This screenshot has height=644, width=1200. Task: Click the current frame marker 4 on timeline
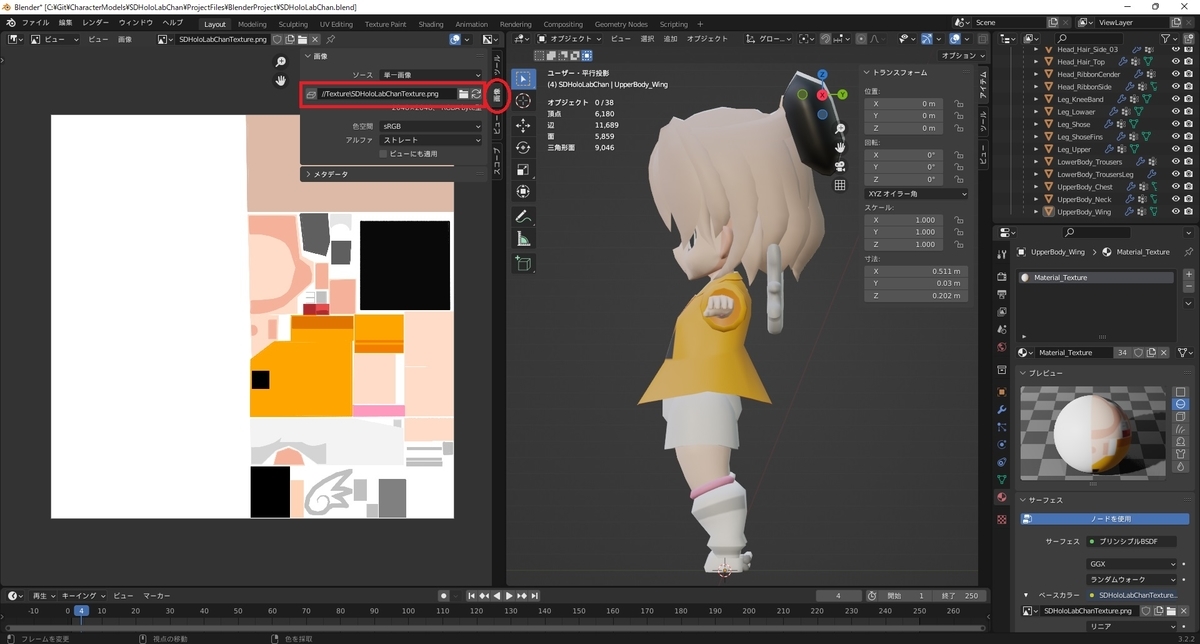[x=82, y=610]
